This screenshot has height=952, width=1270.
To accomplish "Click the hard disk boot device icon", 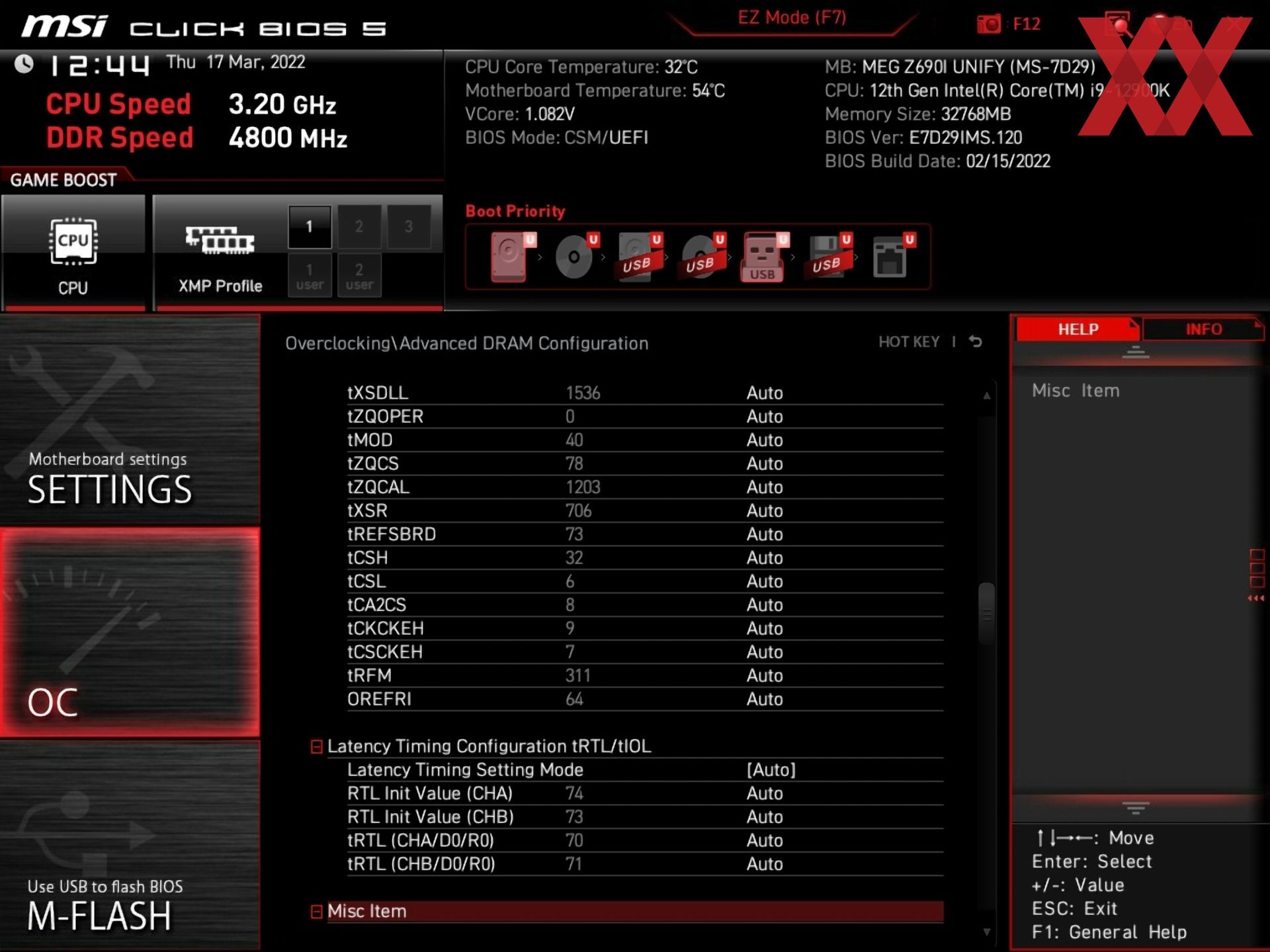I will (513, 257).
